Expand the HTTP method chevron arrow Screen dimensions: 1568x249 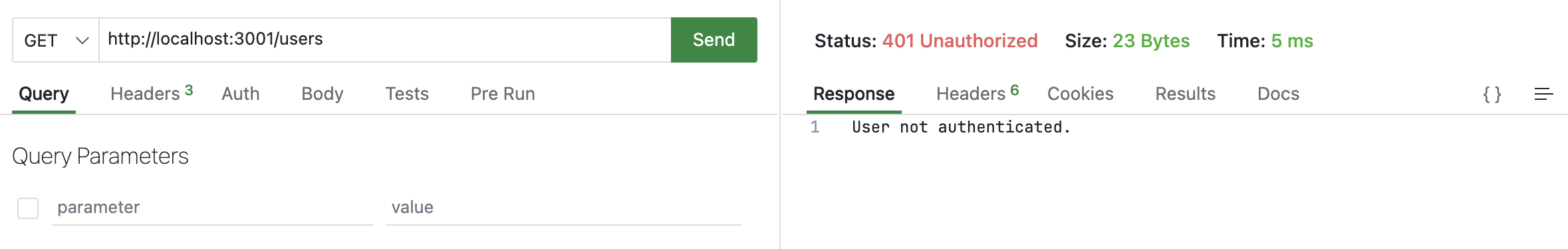(82, 41)
